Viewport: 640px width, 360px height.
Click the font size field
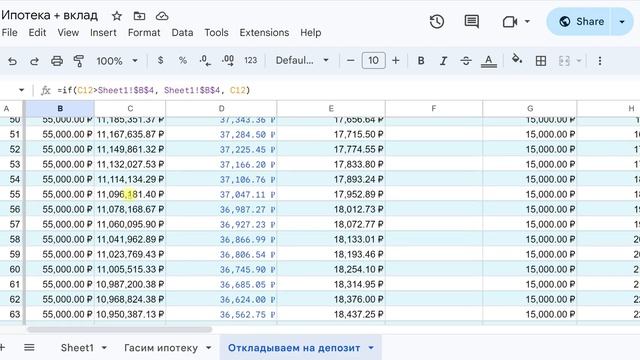click(373, 61)
